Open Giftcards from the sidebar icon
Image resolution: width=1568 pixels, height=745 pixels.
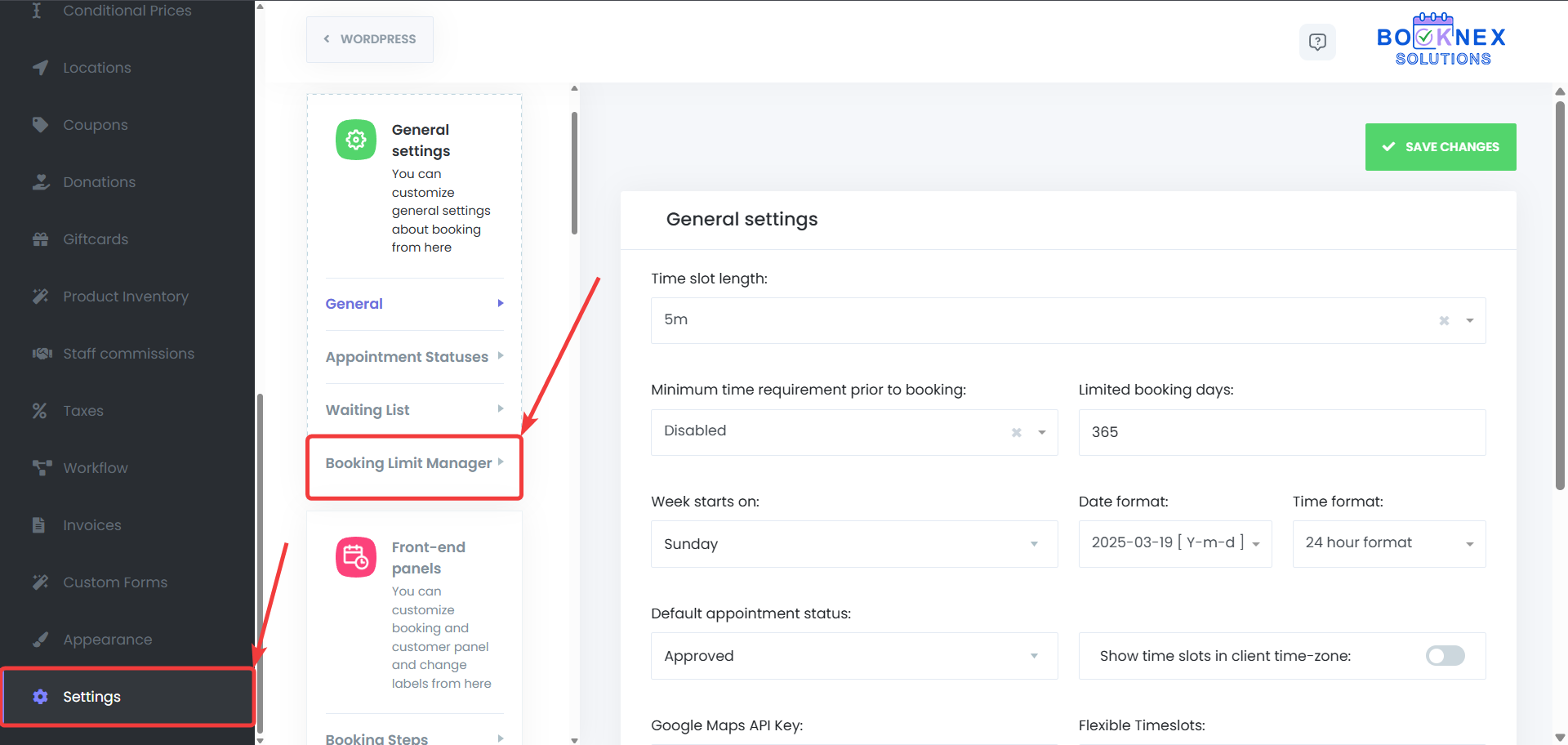[42, 239]
